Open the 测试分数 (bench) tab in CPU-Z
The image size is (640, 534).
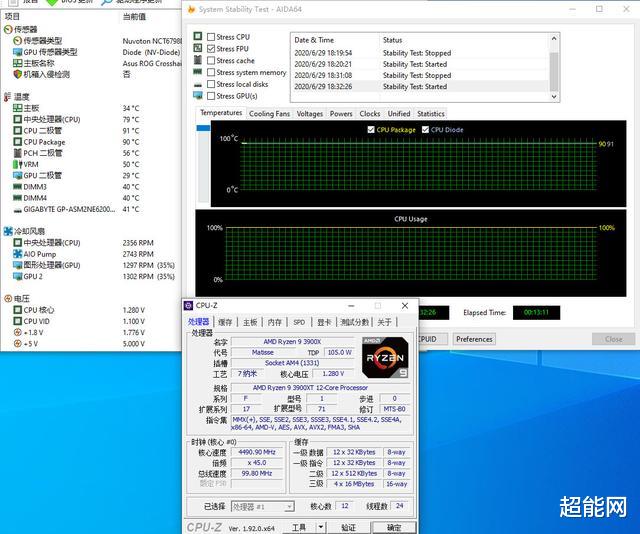354,322
